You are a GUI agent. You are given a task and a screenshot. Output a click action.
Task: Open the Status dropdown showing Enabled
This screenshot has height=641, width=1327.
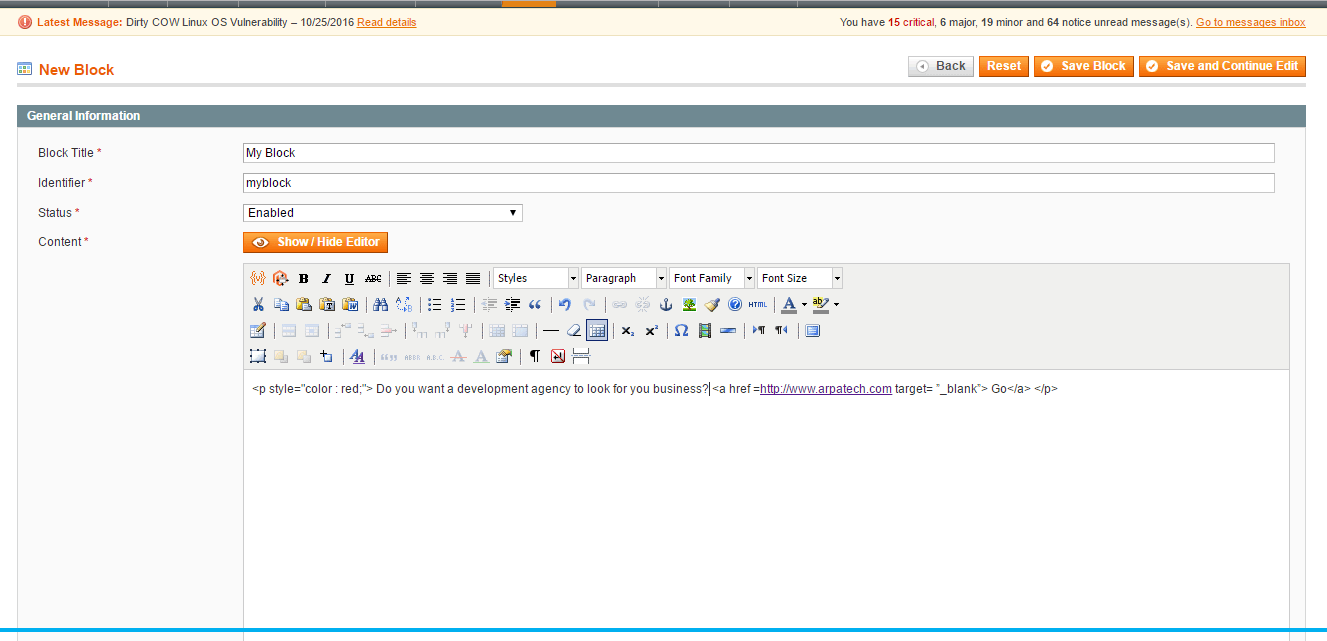coord(383,213)
